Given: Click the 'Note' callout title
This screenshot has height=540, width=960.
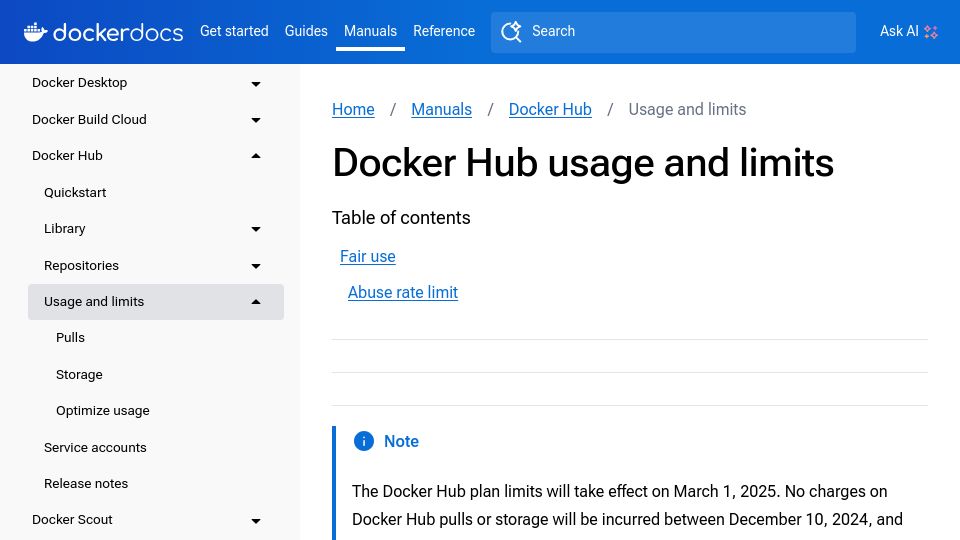Looking at the screenshot, I should tap(402, 441).
